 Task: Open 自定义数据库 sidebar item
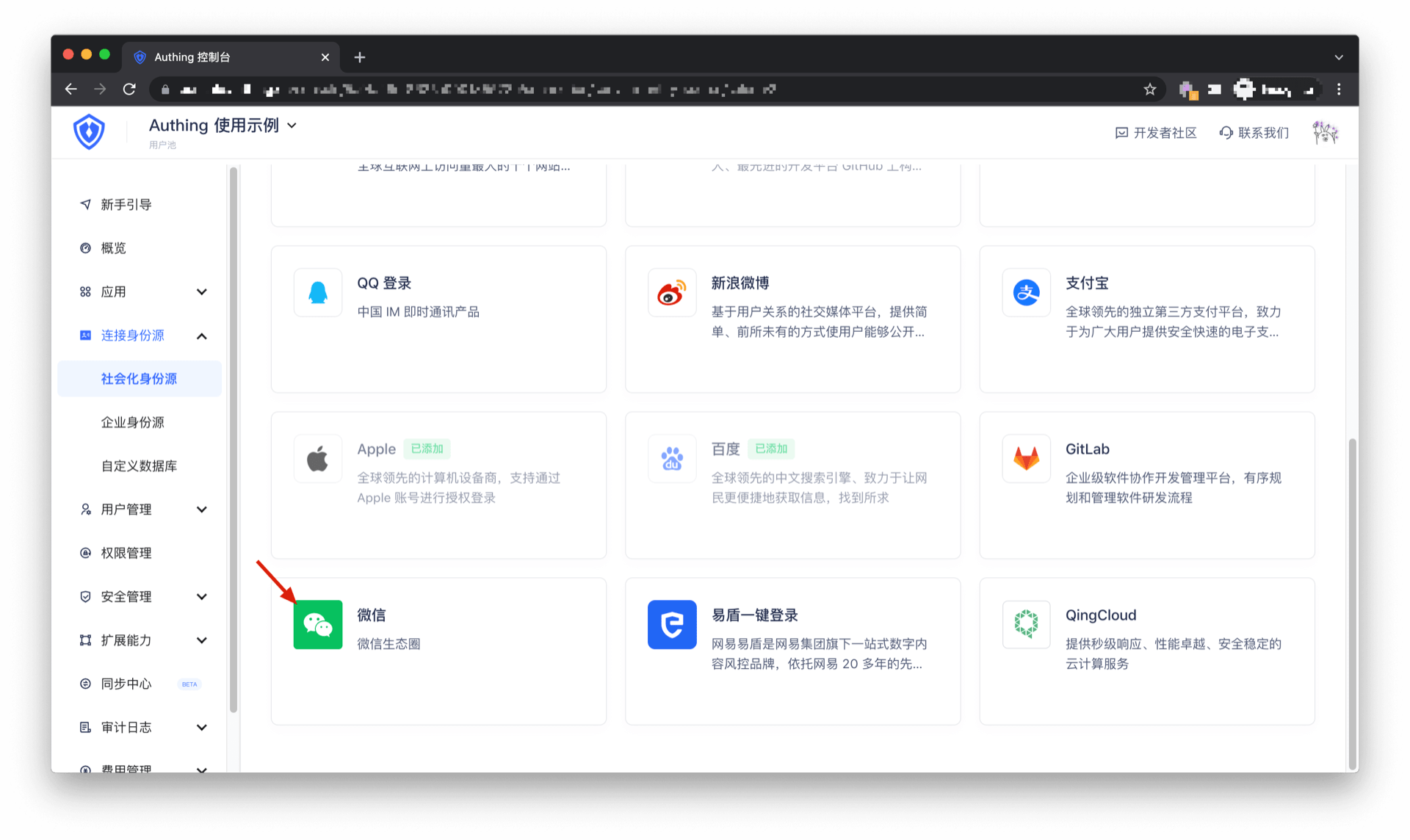tap(139, 466)
